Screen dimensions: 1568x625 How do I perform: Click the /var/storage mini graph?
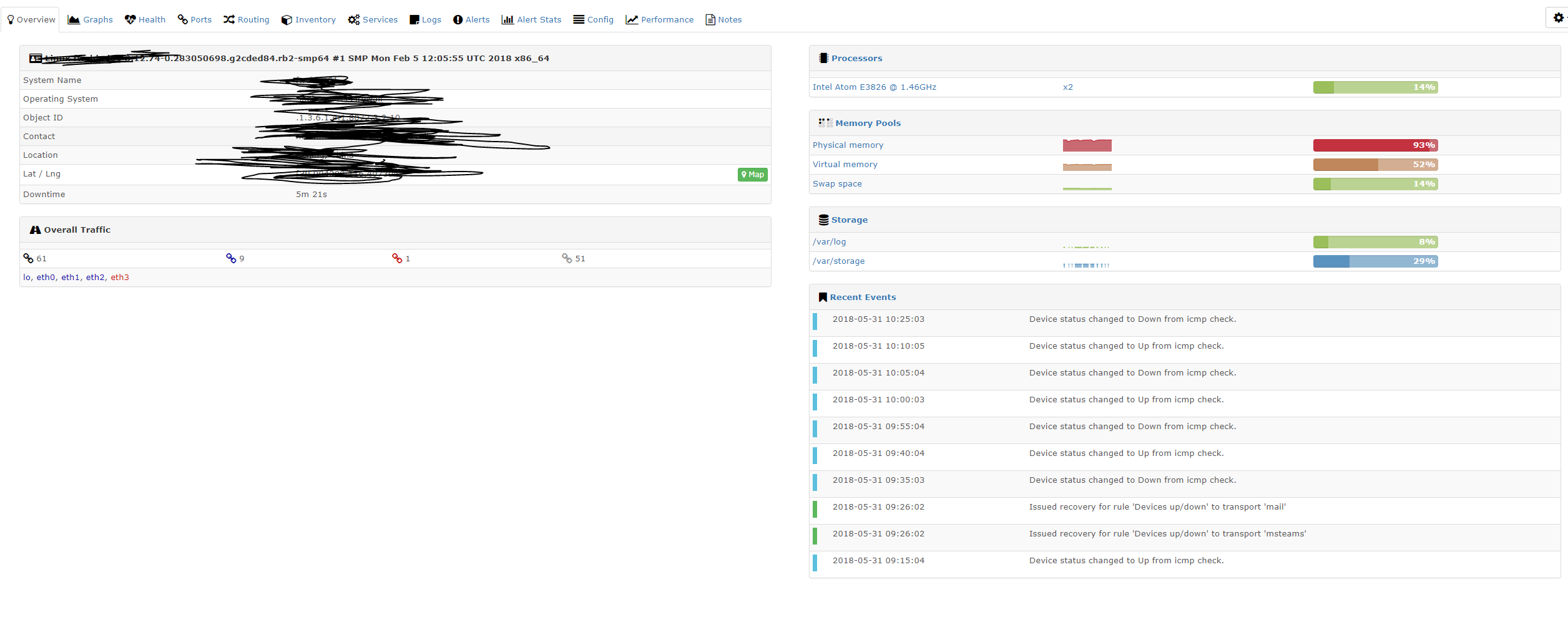(1087, 264)
